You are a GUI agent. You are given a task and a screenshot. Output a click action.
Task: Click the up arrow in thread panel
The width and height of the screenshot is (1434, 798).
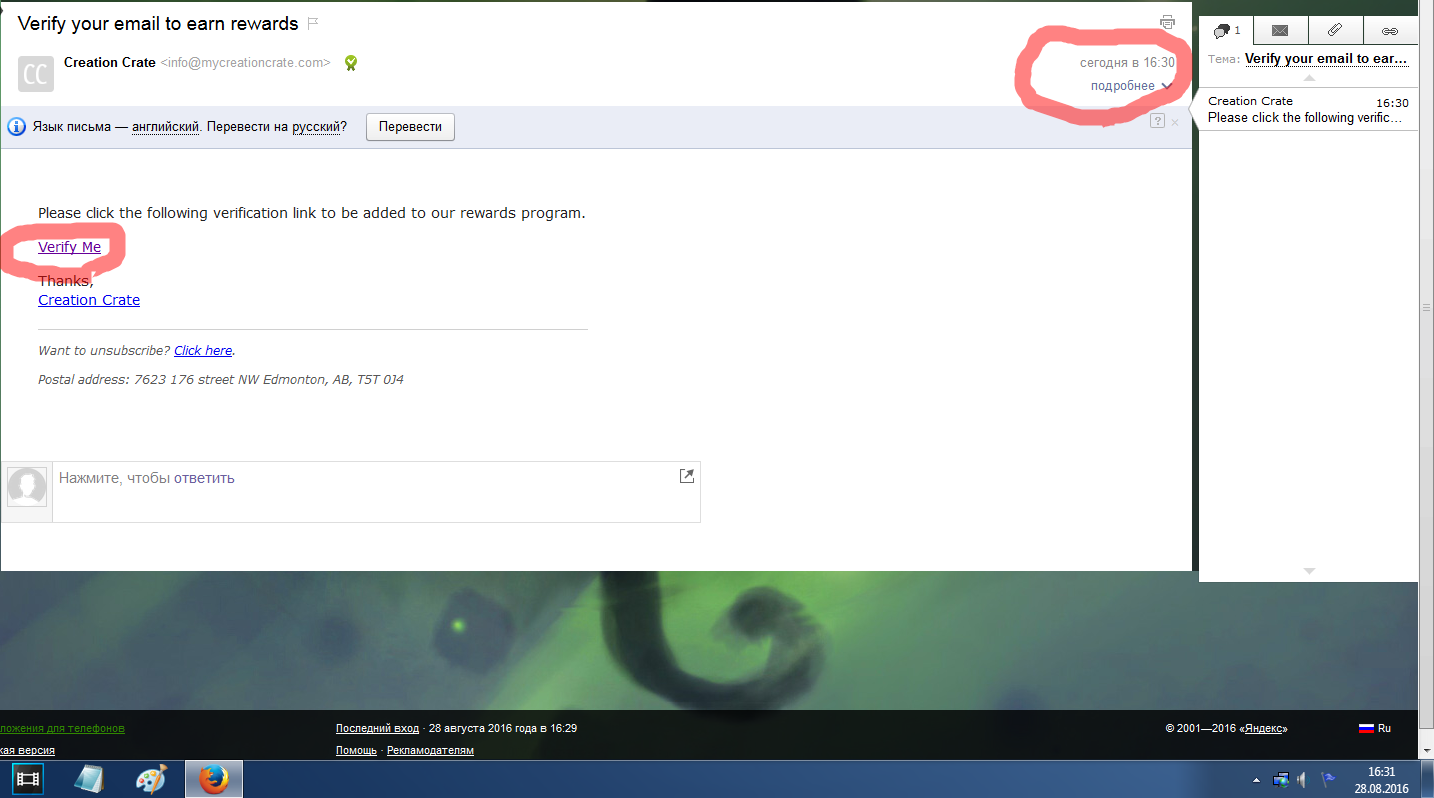tap(1308, 78)
